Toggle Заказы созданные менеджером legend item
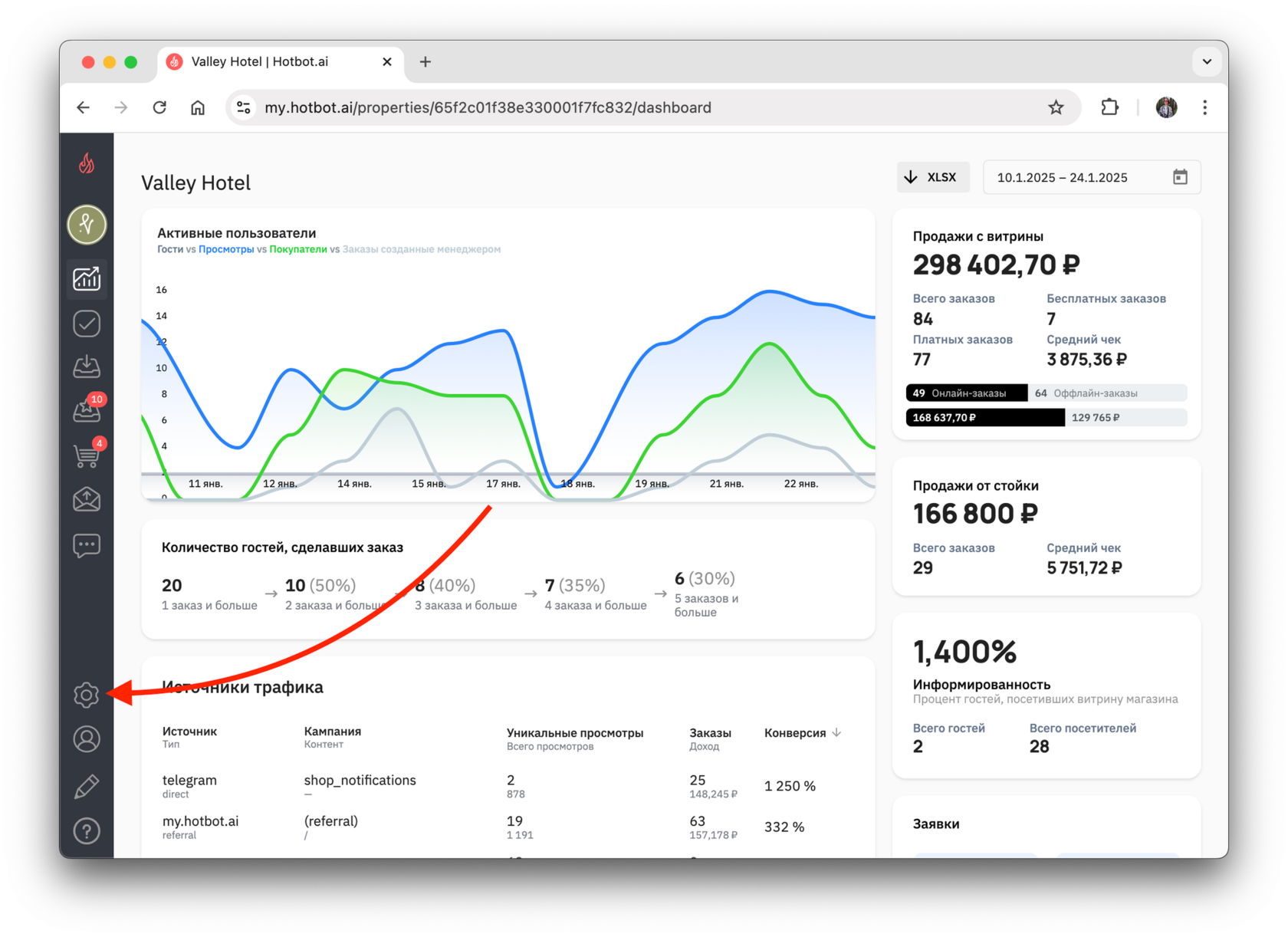The width and height of the screenshot is (1288, 937). coord(422,249)
